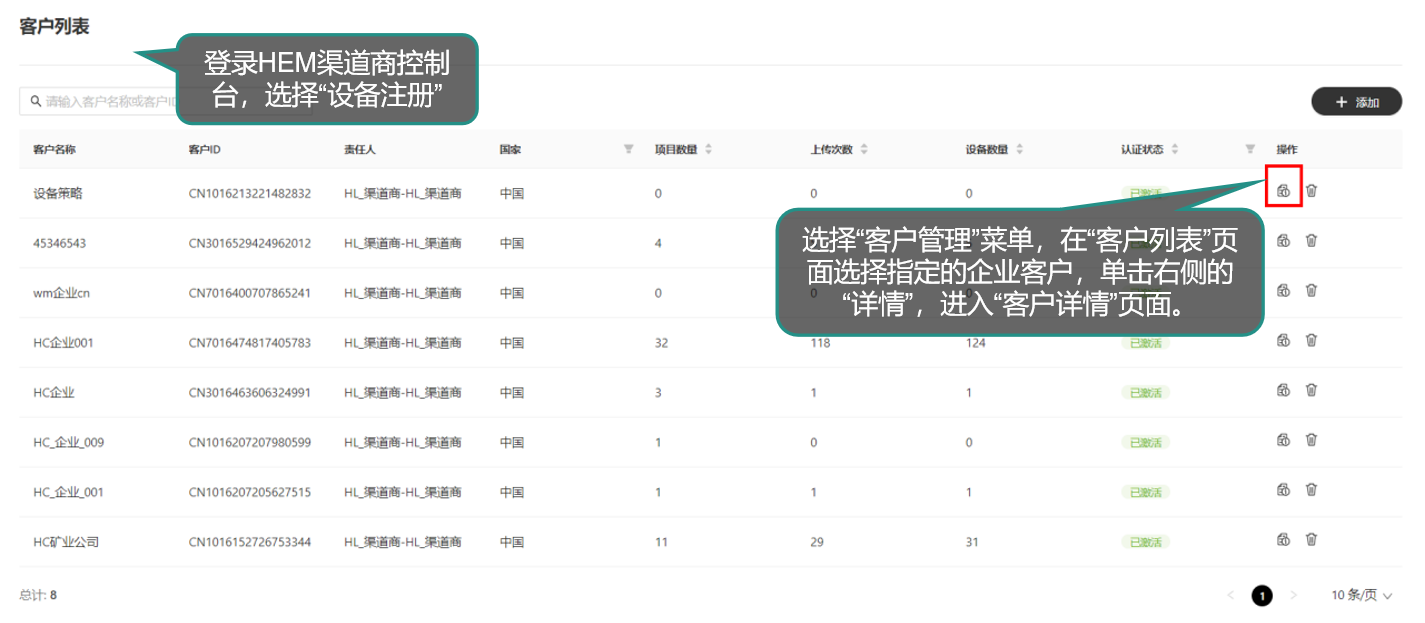Image resolution: width=1425 pixels, height=623 pixels.
Task: Click the search magnifier icon
Action: click(36, 101)
